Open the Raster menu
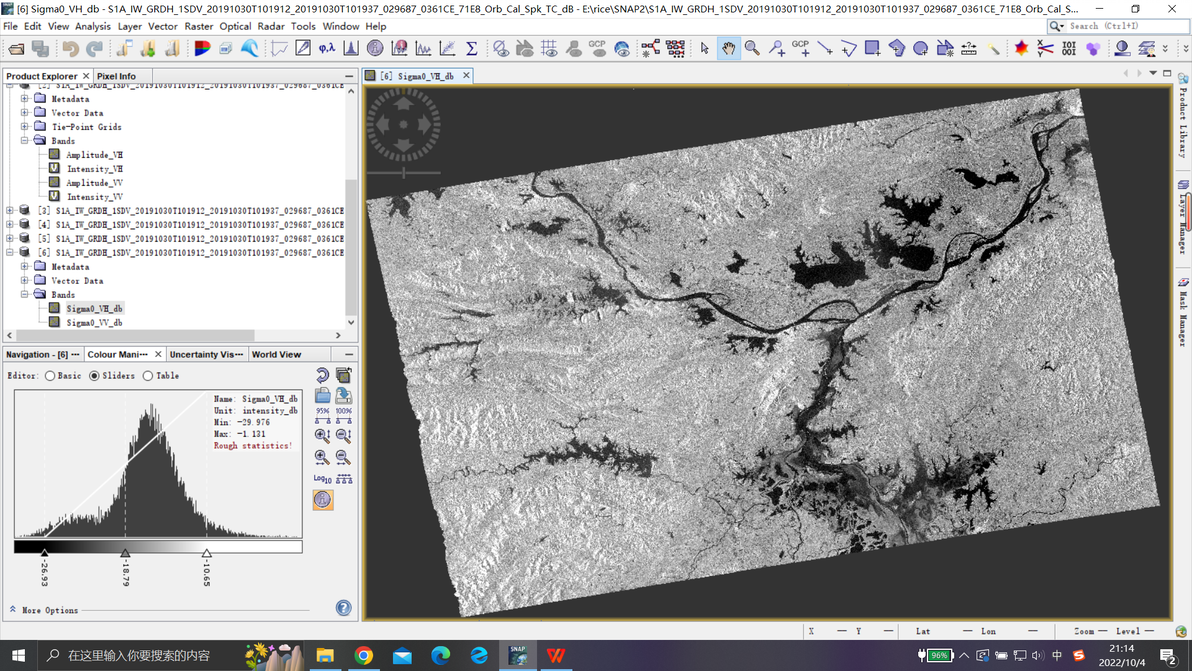Image resolution: width=1192 pixels, height=671 pixels. [198, 27]
